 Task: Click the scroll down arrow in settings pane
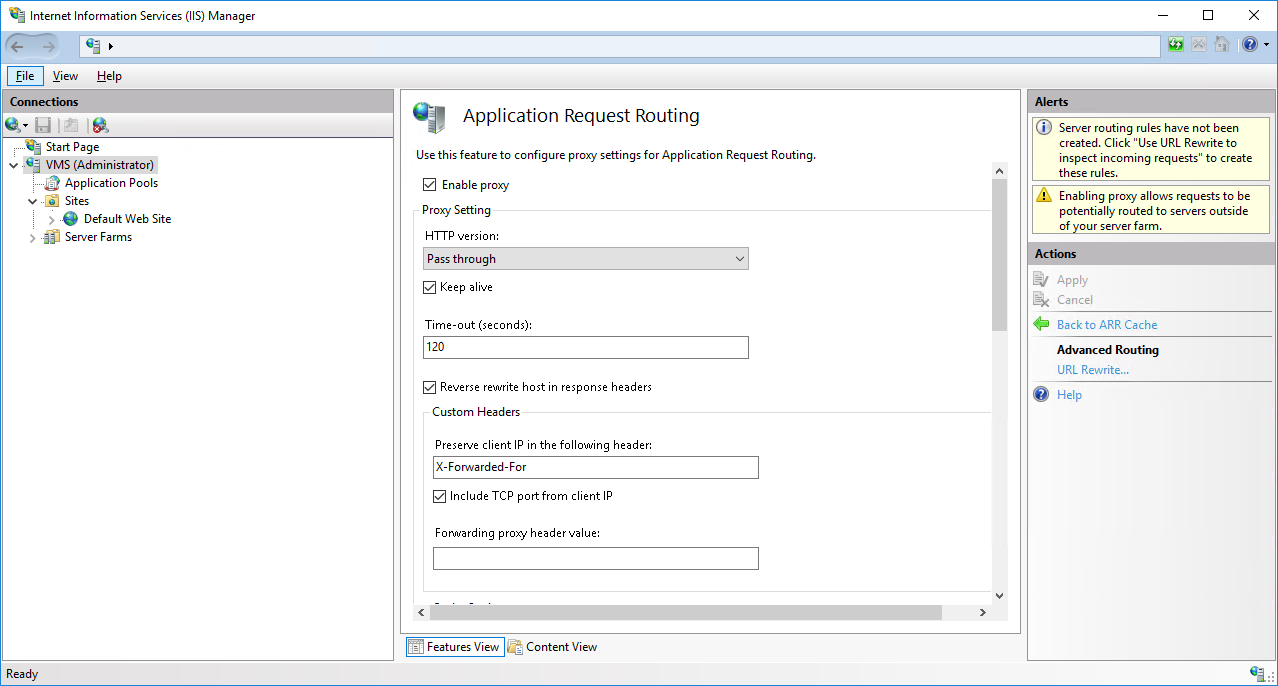tap(1000, 596)
